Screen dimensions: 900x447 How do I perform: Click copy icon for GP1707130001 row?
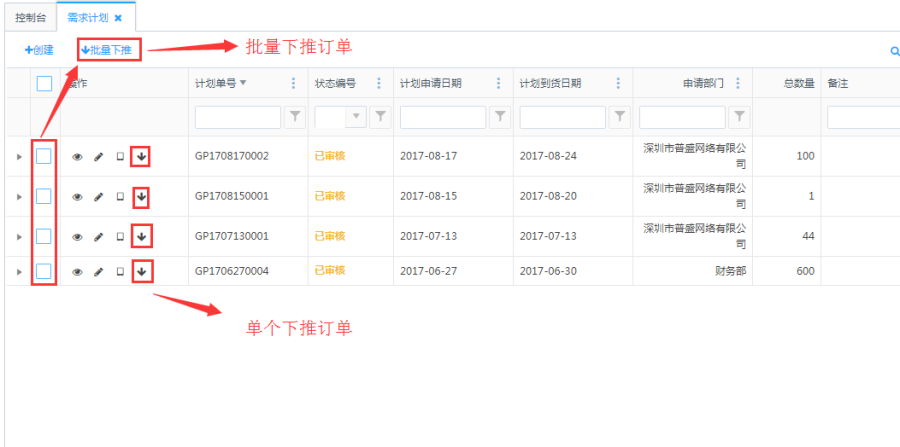[x=120, y=237]
